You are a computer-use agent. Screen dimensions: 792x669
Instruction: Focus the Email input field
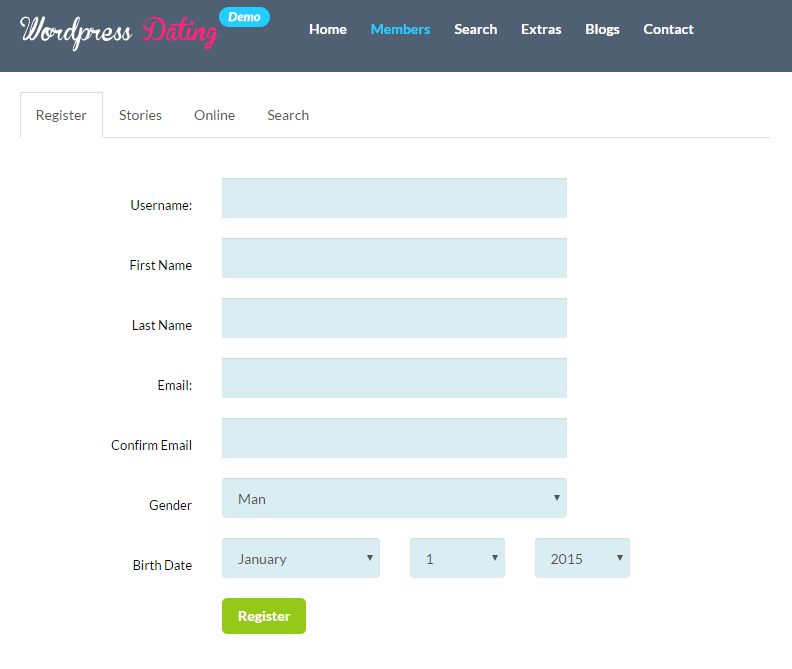pos(394,378)
